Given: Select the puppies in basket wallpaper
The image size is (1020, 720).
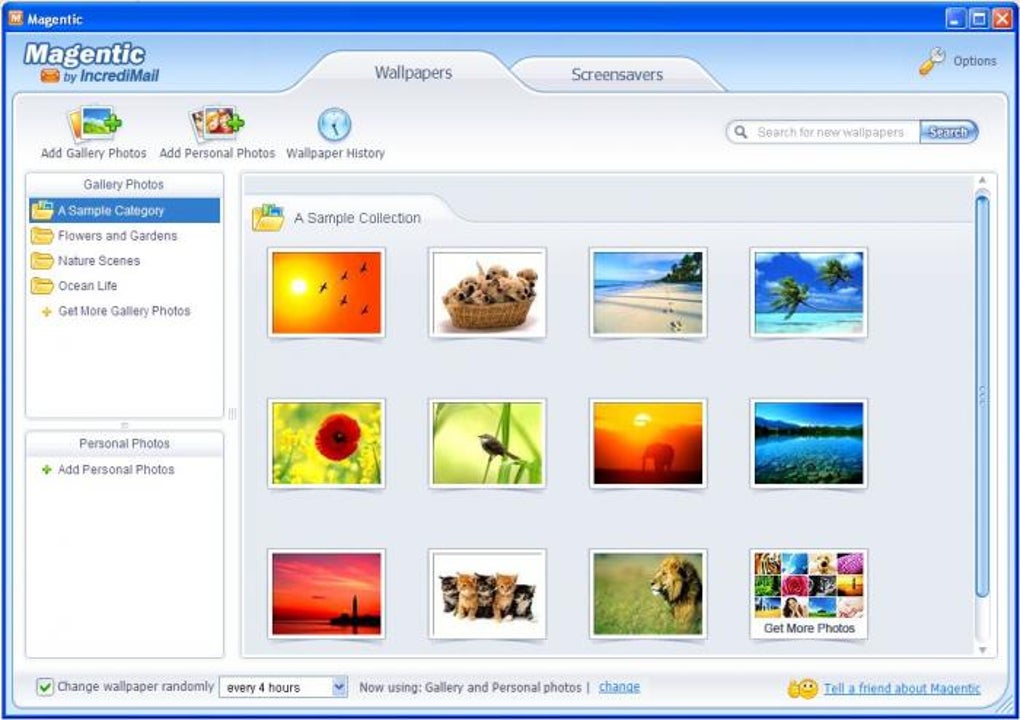Looking at the screenshot, I should [487, 293].
